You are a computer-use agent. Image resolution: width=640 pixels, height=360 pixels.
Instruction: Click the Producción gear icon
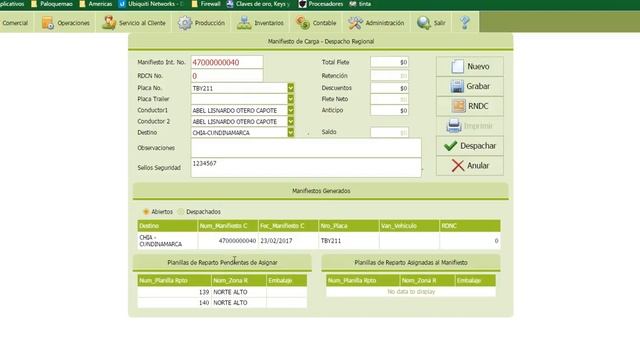[x=184, y=23]
